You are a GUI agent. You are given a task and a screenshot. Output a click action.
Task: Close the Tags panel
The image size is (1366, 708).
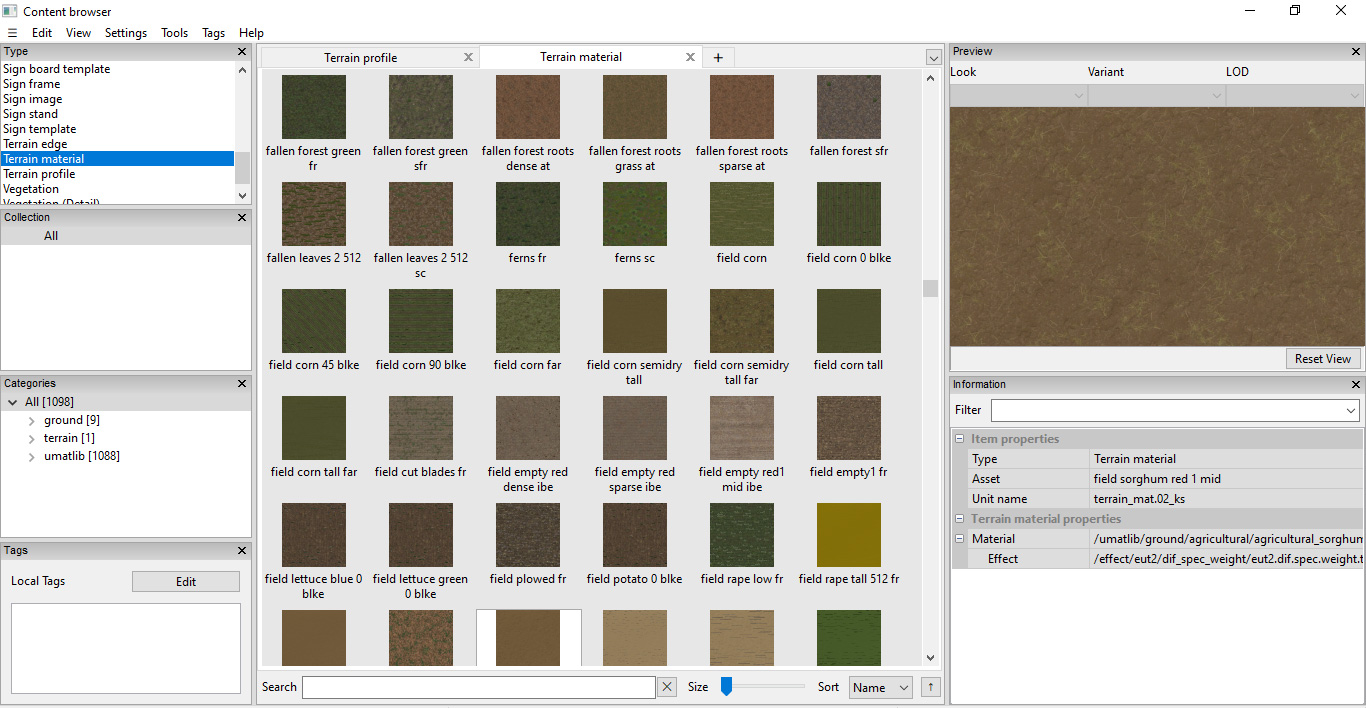(242, 550)
